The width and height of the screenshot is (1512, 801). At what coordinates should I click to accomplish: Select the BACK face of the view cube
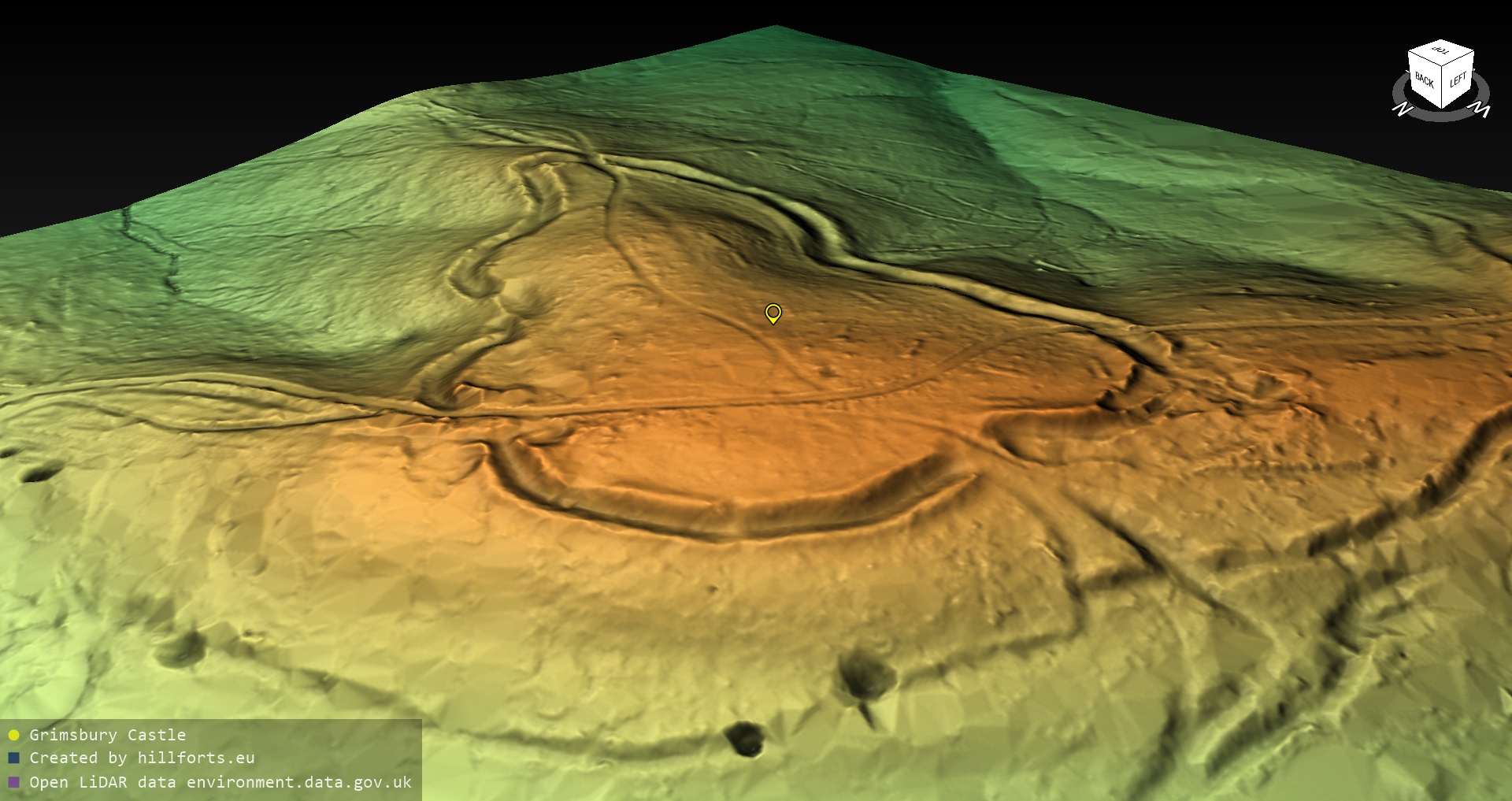1424,80
